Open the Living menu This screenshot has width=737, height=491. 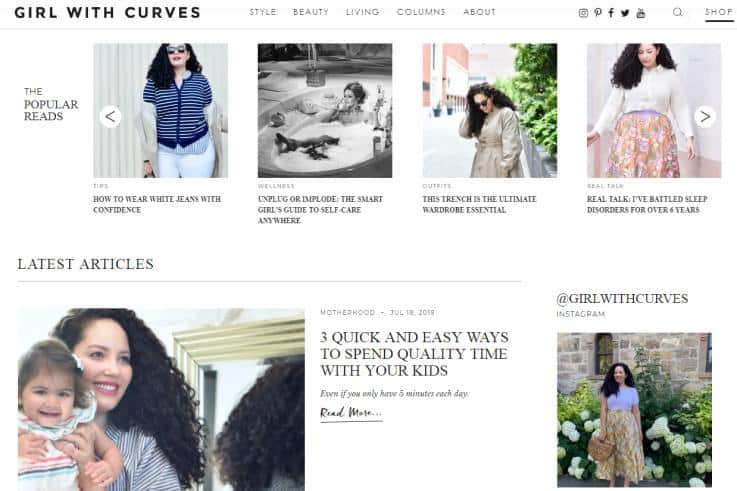coord(362,12)
